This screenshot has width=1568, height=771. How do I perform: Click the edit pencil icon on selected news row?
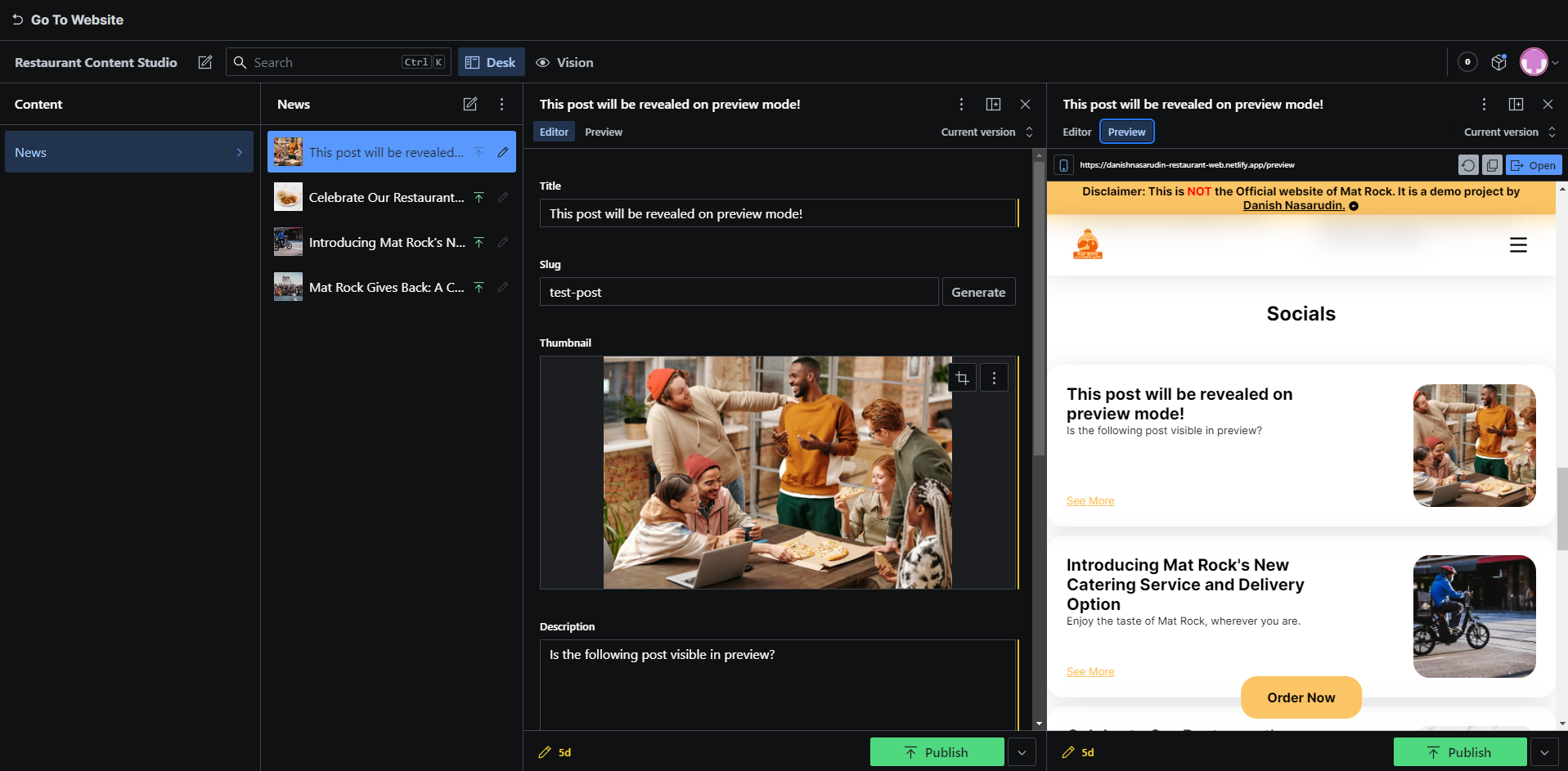(x=503, y=152)
